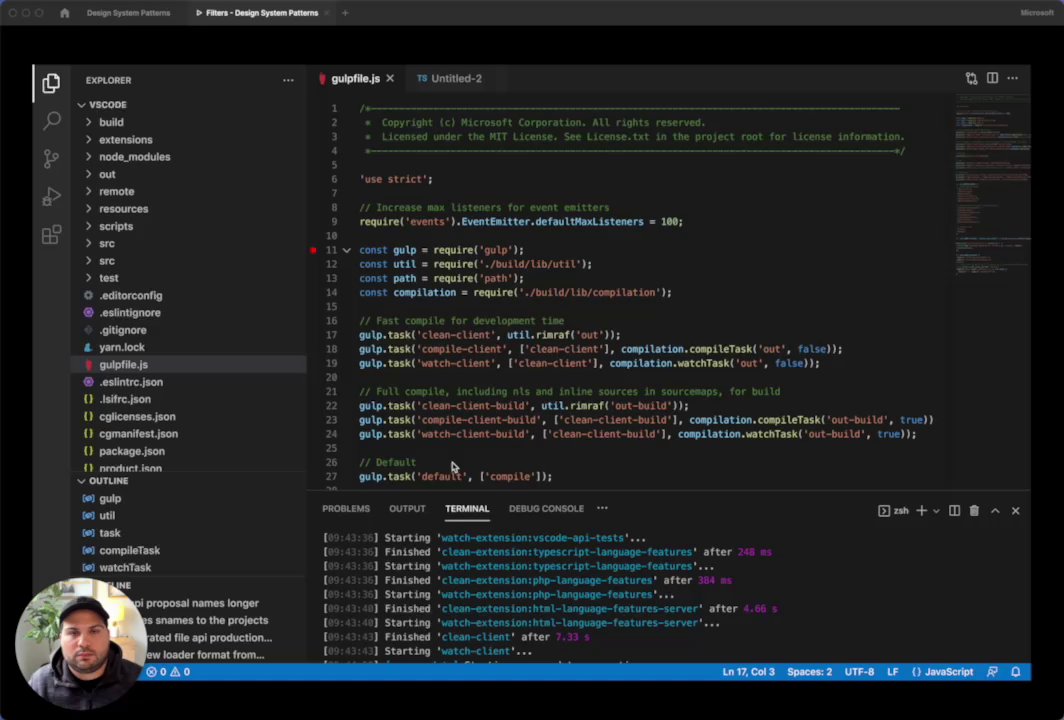Screen dimensions: 1064x720
Task: Collapse the fold arrow at line 11
Action: coord(347,250)
